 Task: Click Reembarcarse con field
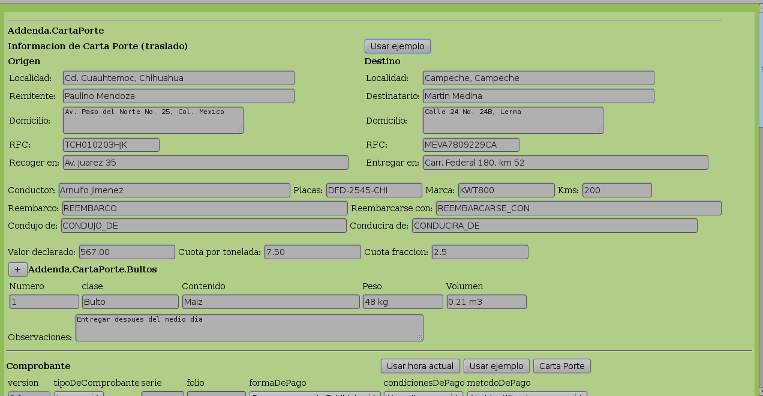tap(579, 208)
